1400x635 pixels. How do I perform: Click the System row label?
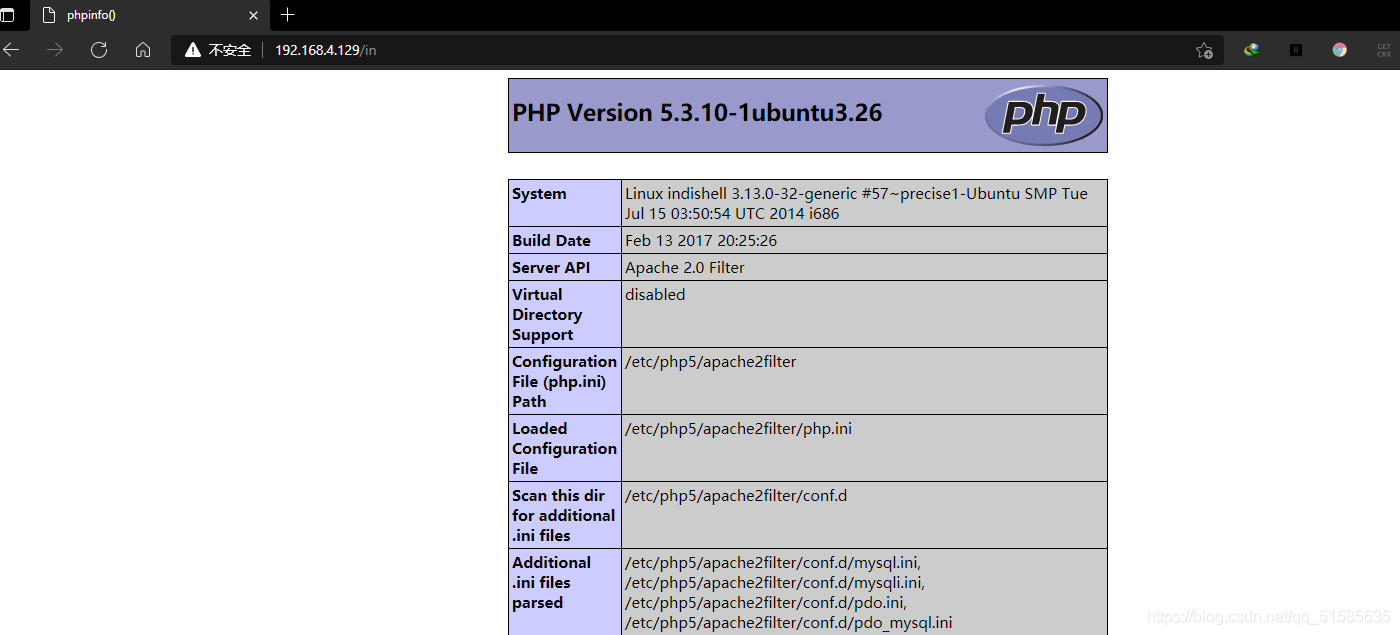[539, 194]
